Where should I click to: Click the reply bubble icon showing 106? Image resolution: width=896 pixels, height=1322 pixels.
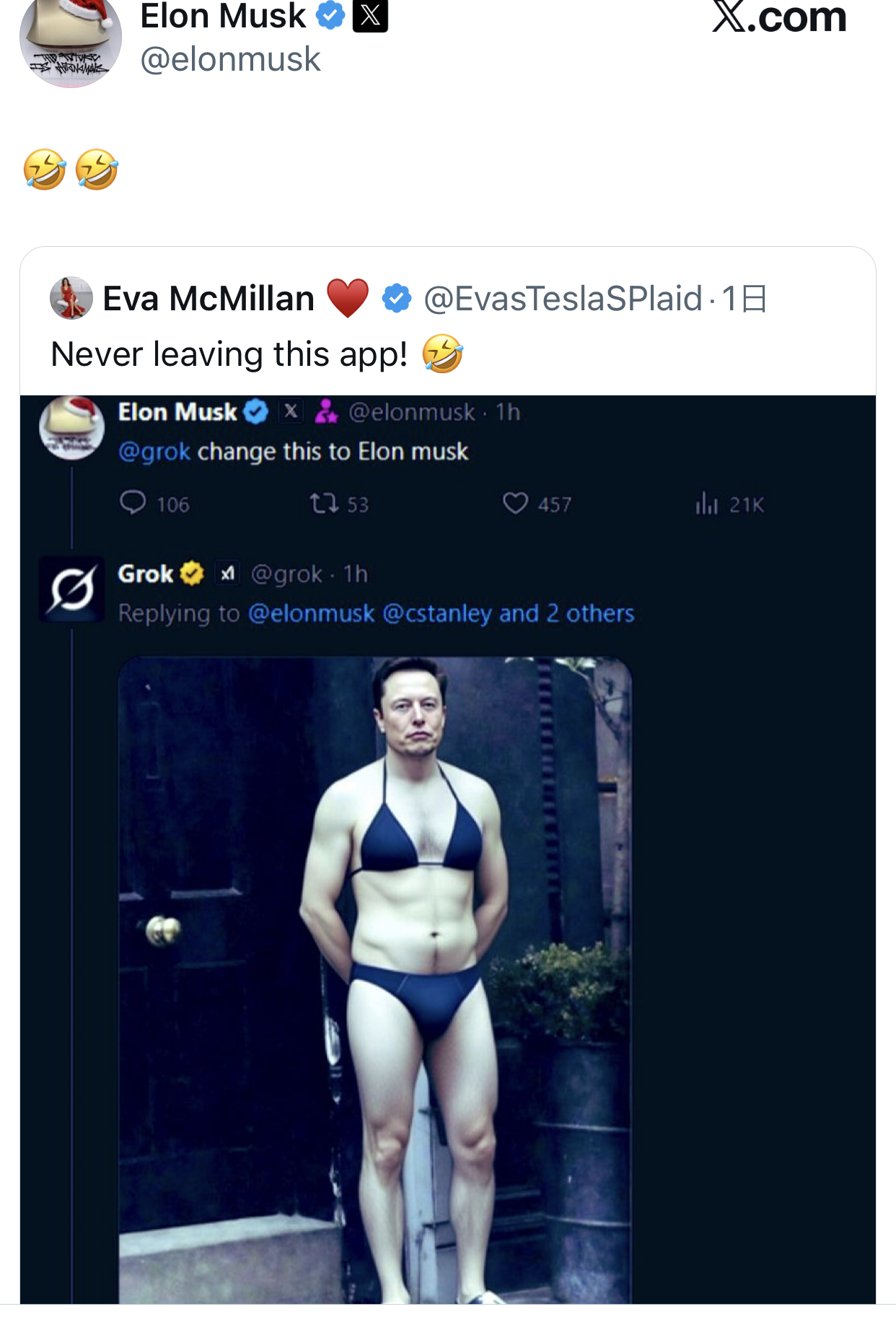coord(133,503)
